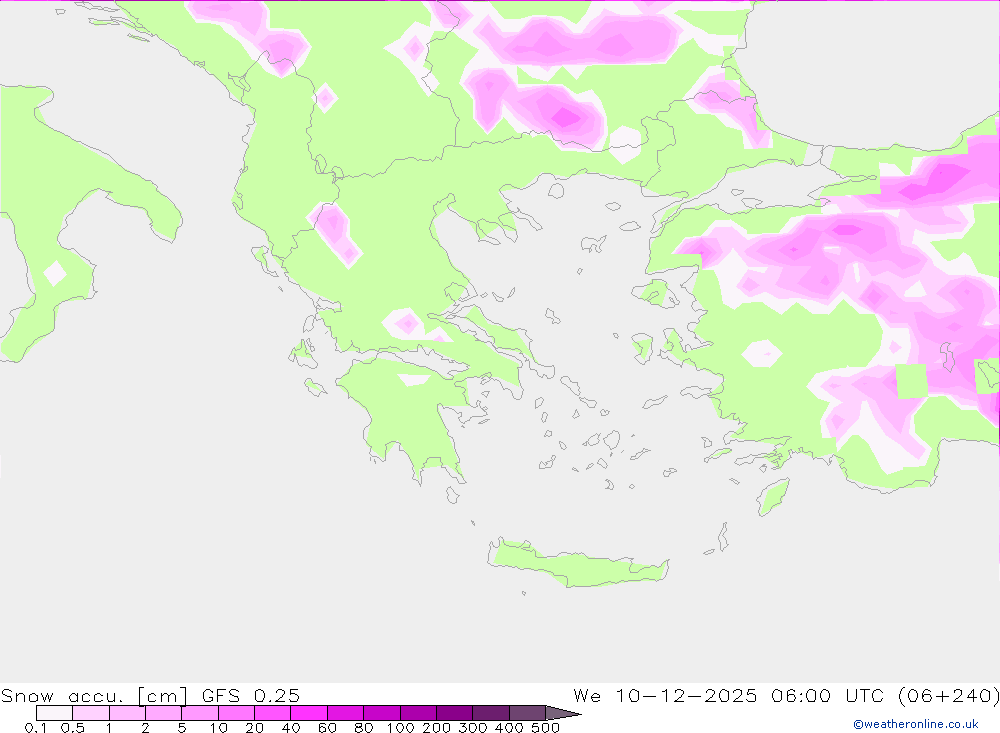
Task: Click the 40–60 cm legend swatch
Action: pos(309,713)
